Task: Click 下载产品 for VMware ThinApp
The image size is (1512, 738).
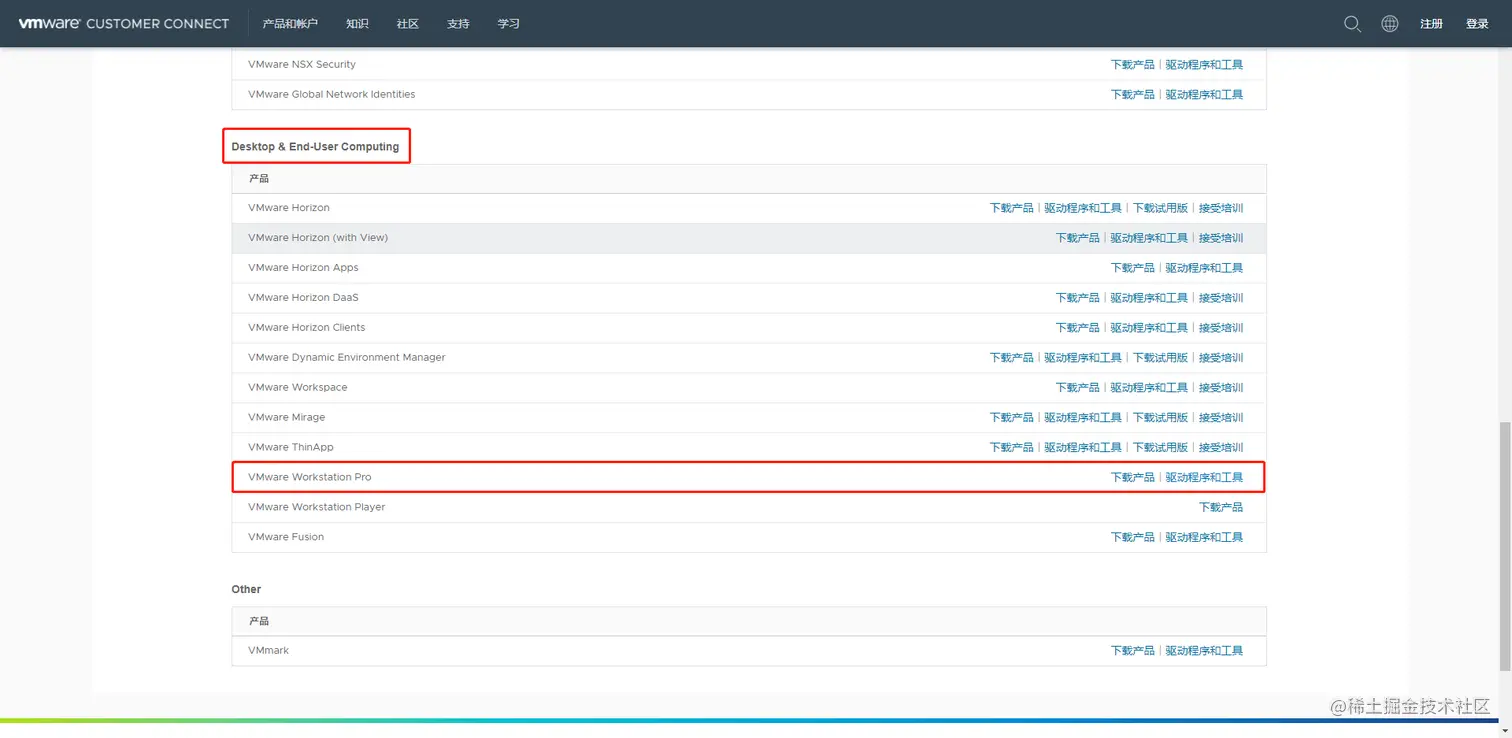Action: click(1011, 447)
